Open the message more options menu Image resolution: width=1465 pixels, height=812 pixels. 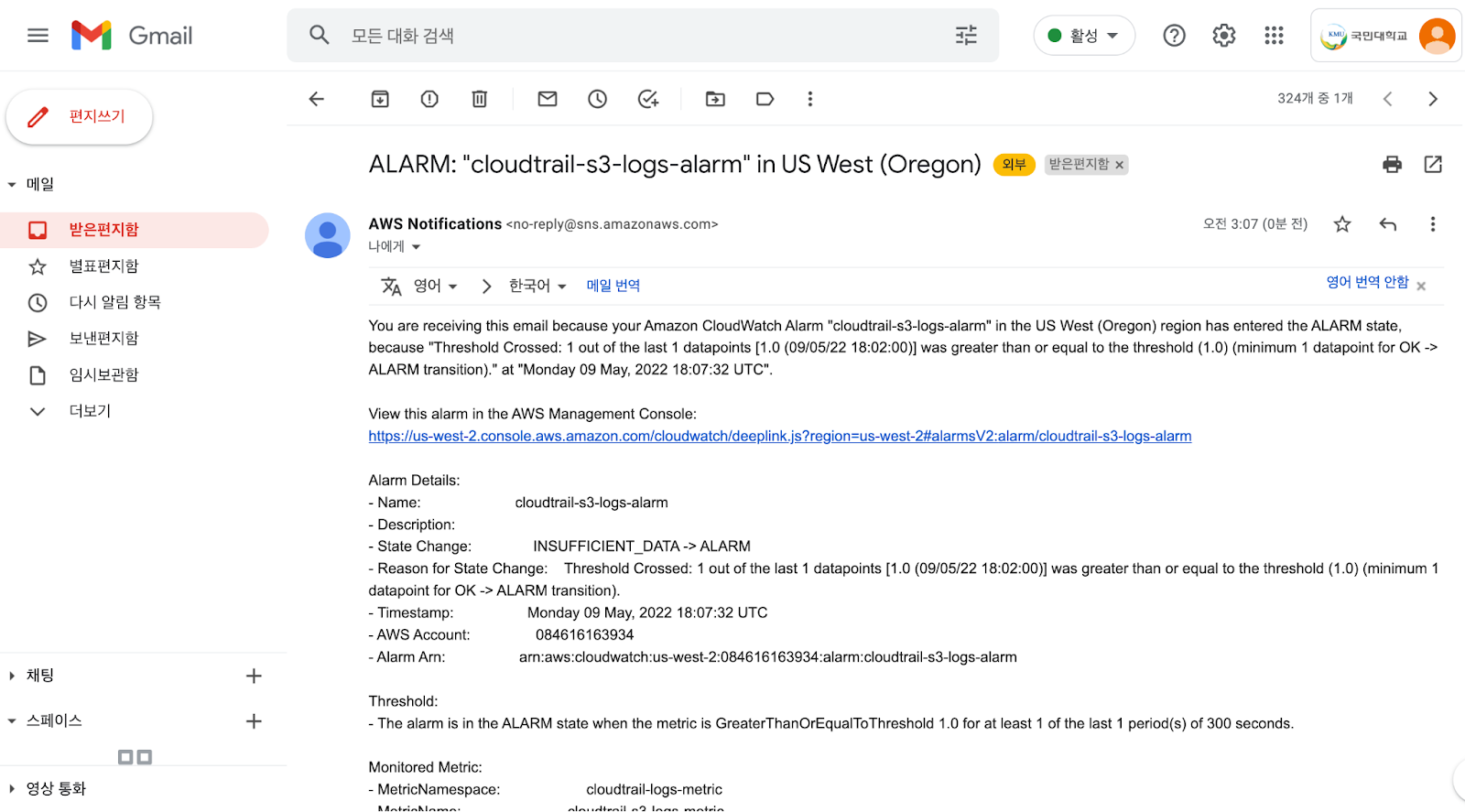(1433, 224)
